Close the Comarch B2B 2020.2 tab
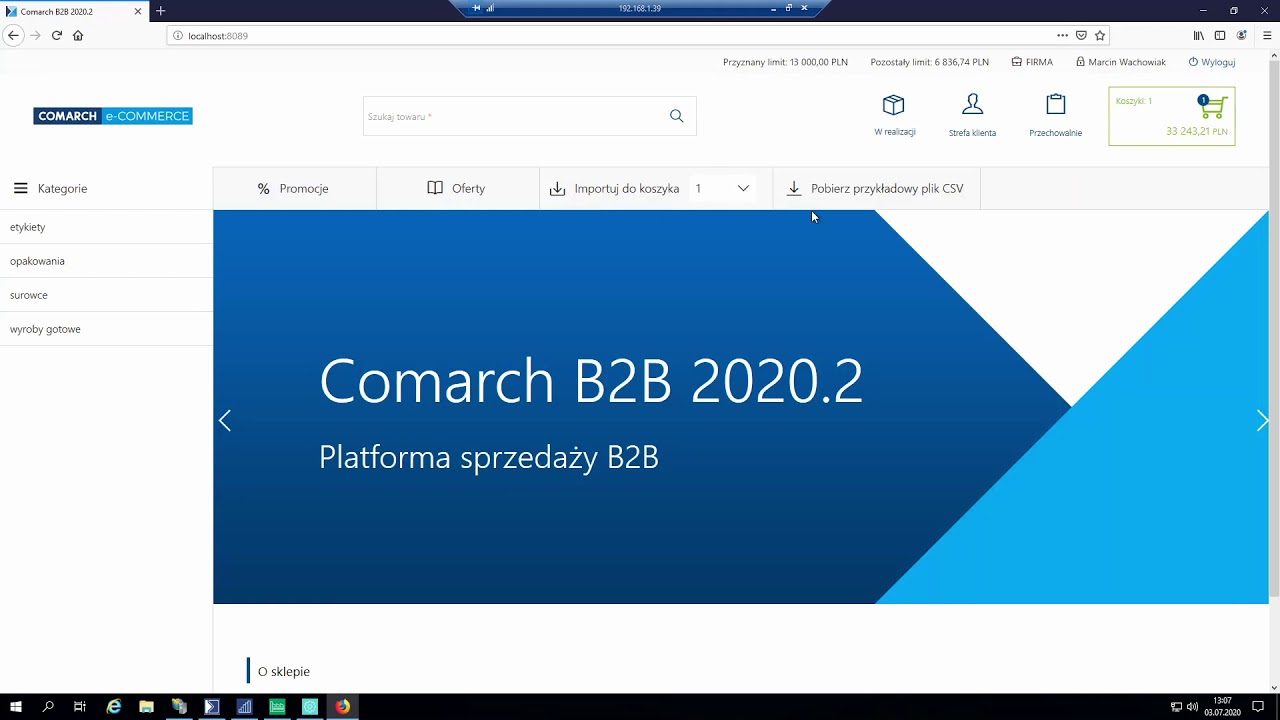1280x720 pixels. pos(138,11)
